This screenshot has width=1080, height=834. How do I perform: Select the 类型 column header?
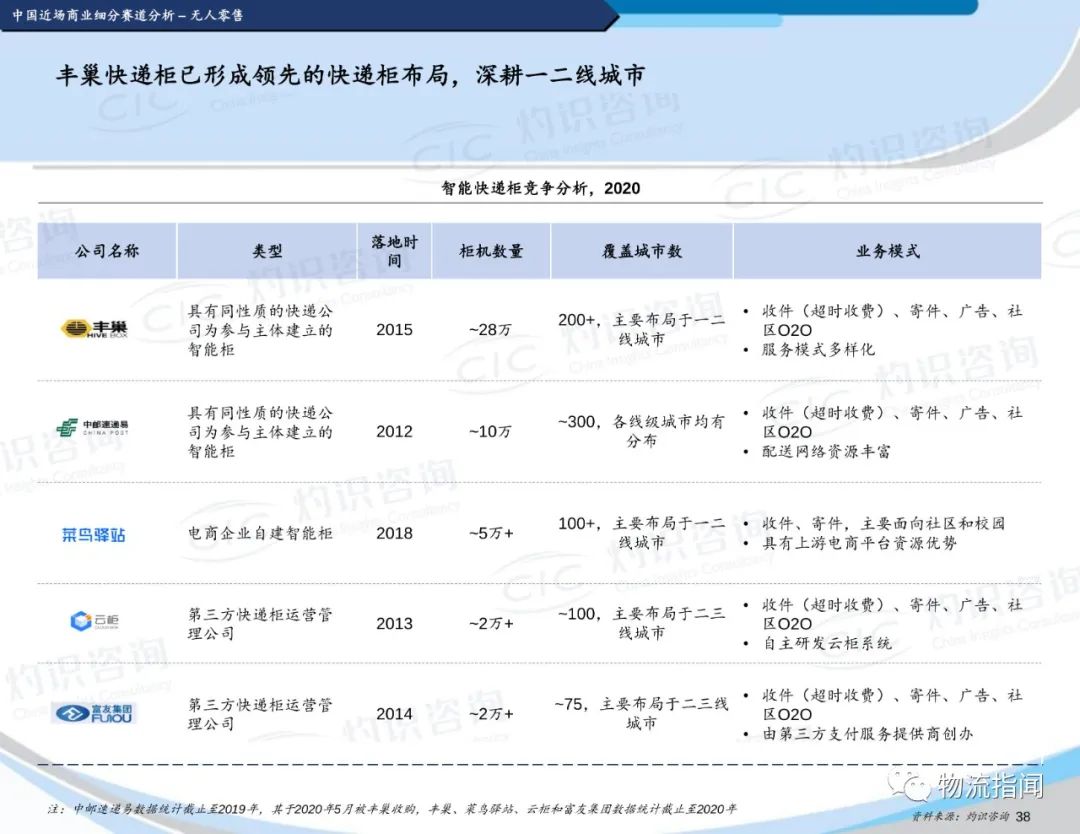point(267,251)
